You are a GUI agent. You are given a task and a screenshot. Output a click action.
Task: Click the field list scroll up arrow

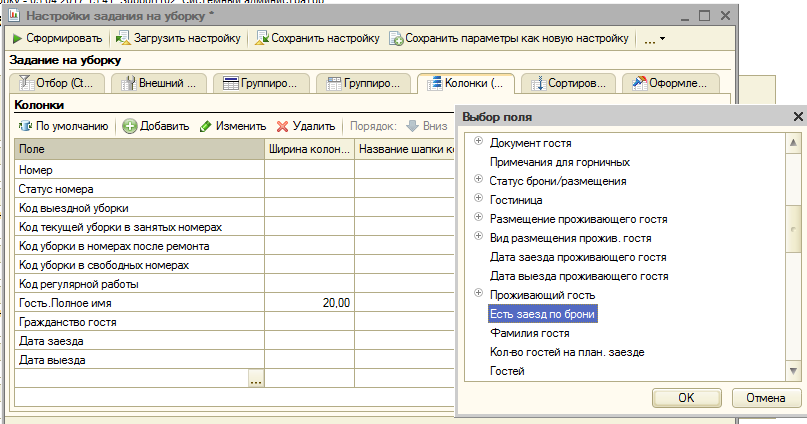793,143
